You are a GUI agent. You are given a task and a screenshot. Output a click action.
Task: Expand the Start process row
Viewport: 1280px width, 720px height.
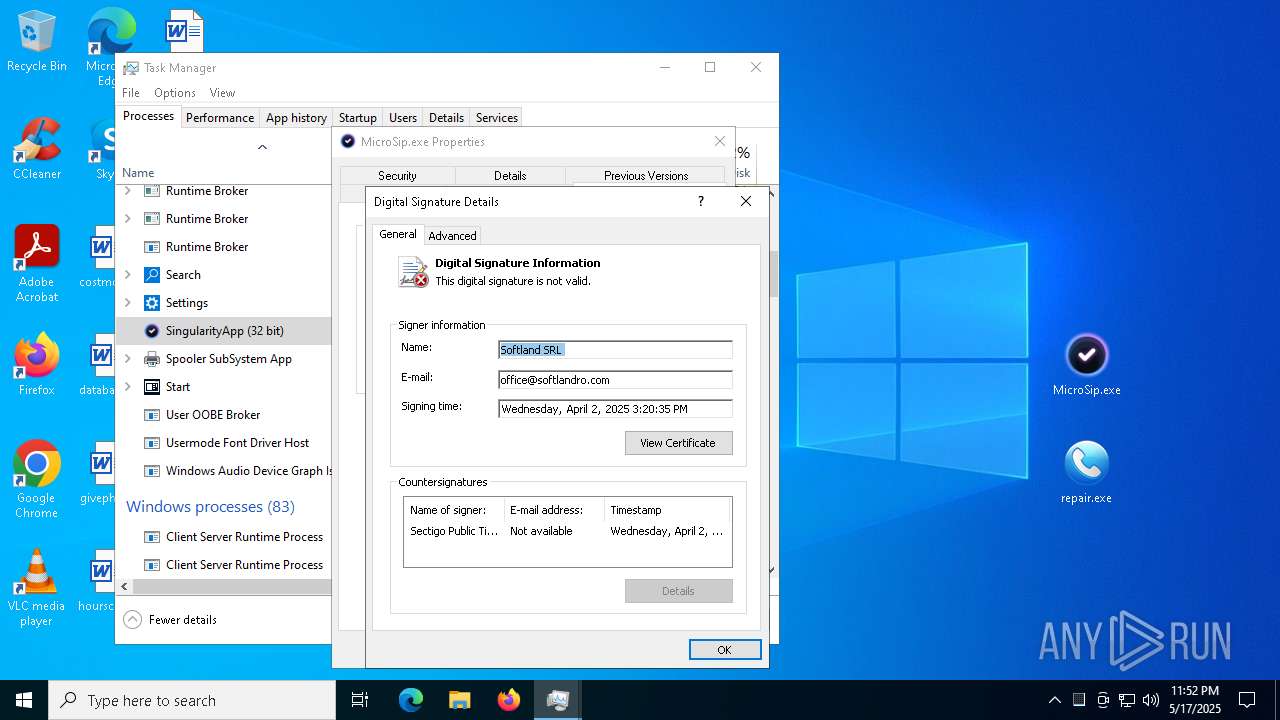coord(128,387)
